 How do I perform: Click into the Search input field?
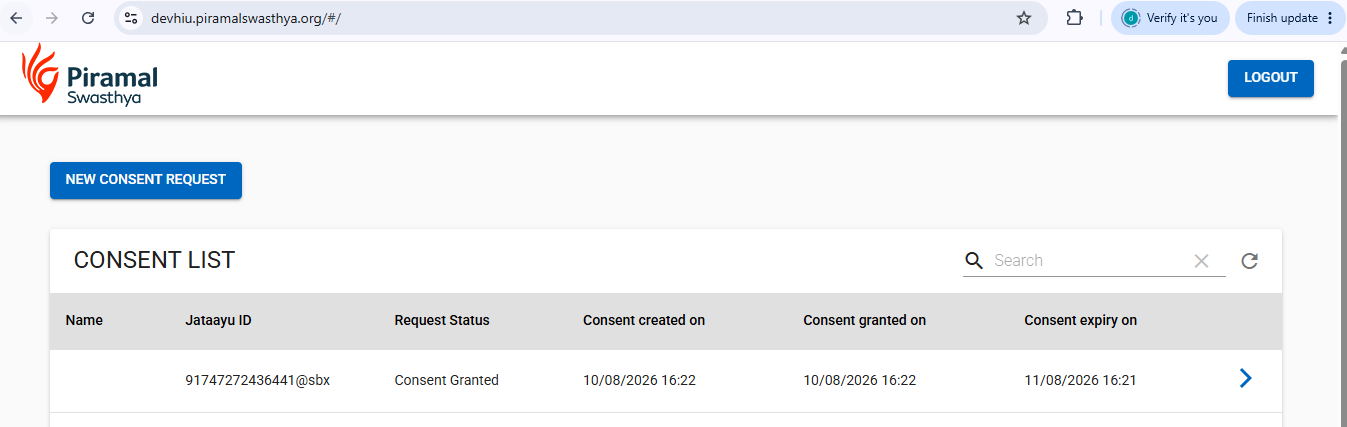[x=1088, y=261]
